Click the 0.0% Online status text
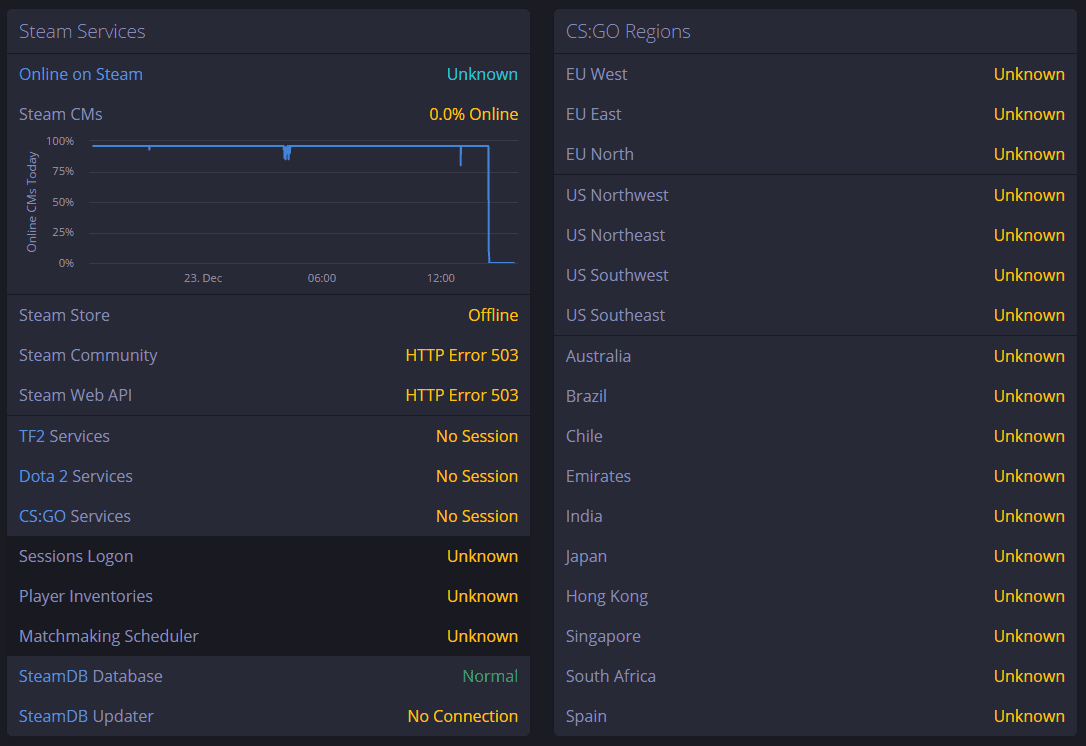This screenshot has width=1086, height=746. tap(474, 114)
